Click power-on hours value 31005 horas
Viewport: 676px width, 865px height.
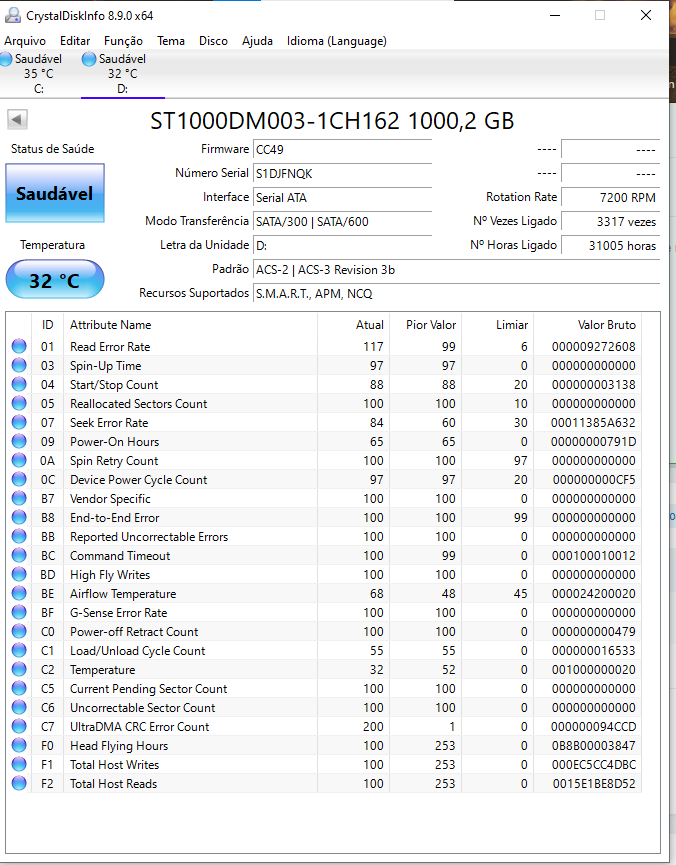coord(610,245)
